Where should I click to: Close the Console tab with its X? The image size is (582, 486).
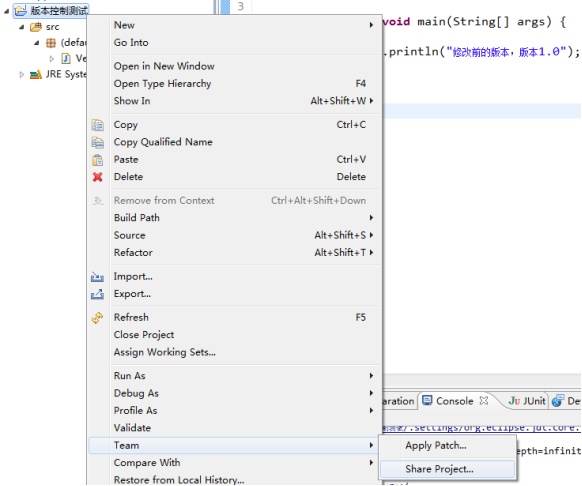coord(484,400)
